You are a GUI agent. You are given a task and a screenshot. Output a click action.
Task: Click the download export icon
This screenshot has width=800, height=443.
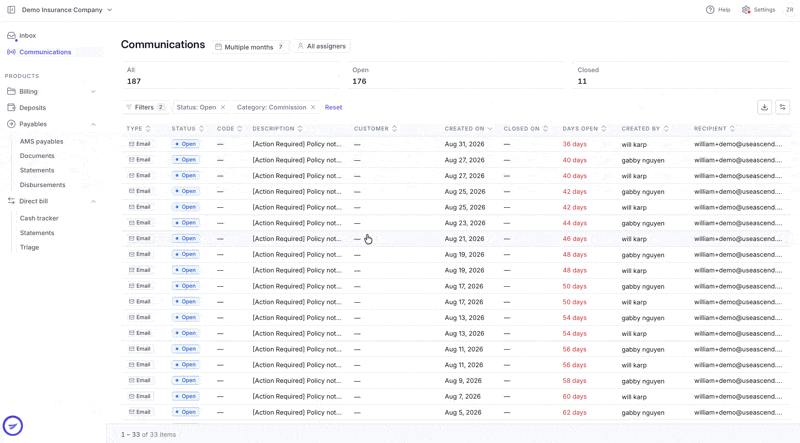[x=764, y=107]
